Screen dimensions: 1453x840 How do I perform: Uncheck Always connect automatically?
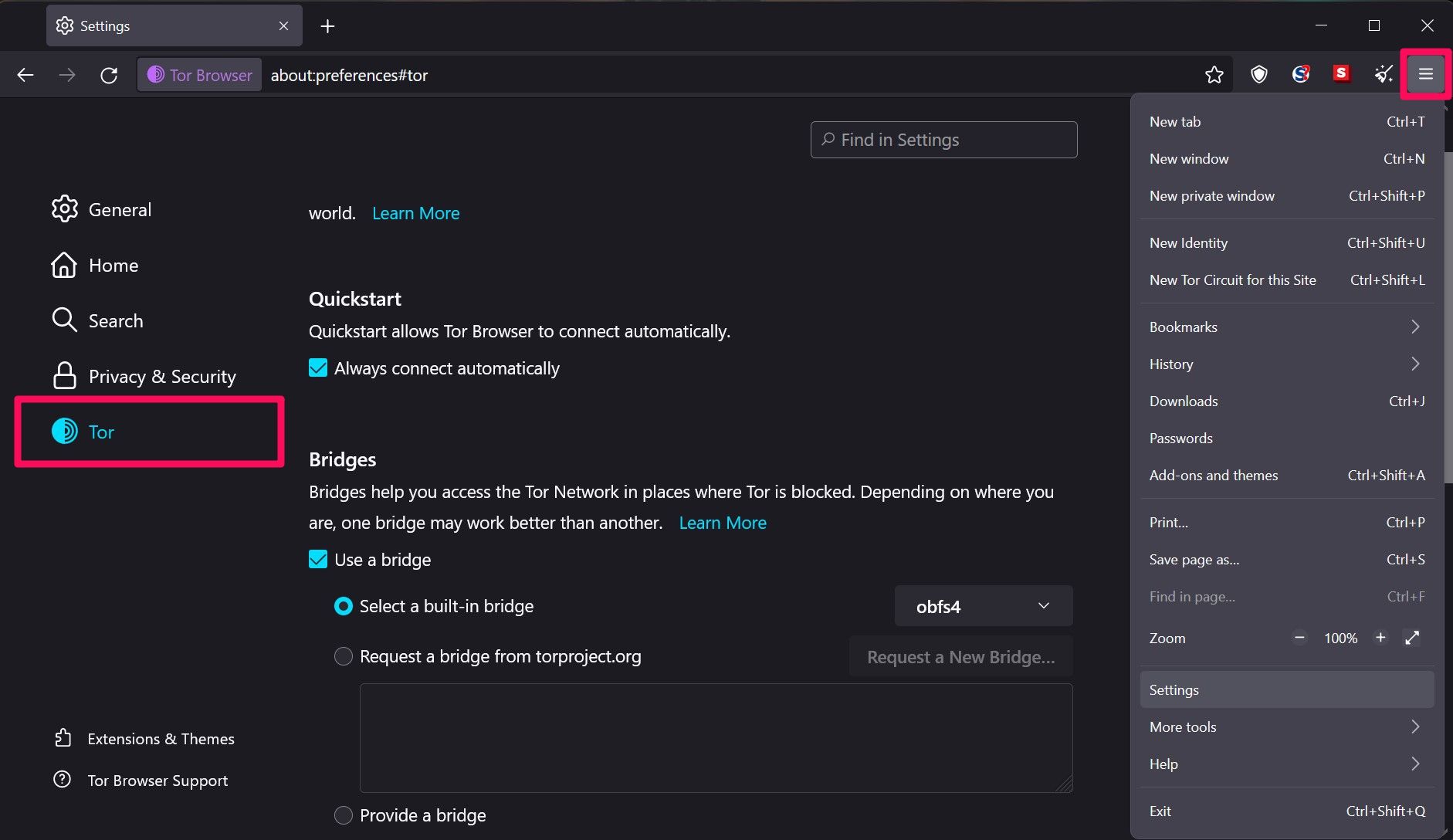(x=318, y=368)
